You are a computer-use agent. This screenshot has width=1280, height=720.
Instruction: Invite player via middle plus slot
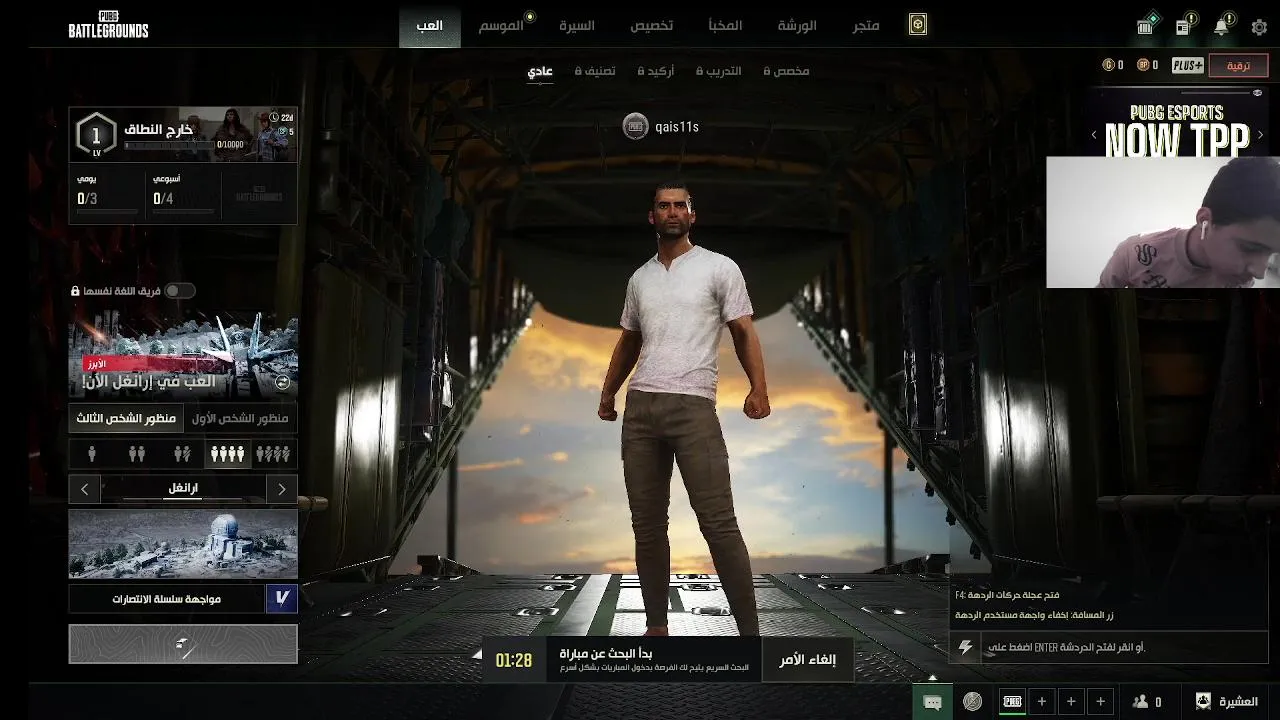click(x=1071, y=702)
